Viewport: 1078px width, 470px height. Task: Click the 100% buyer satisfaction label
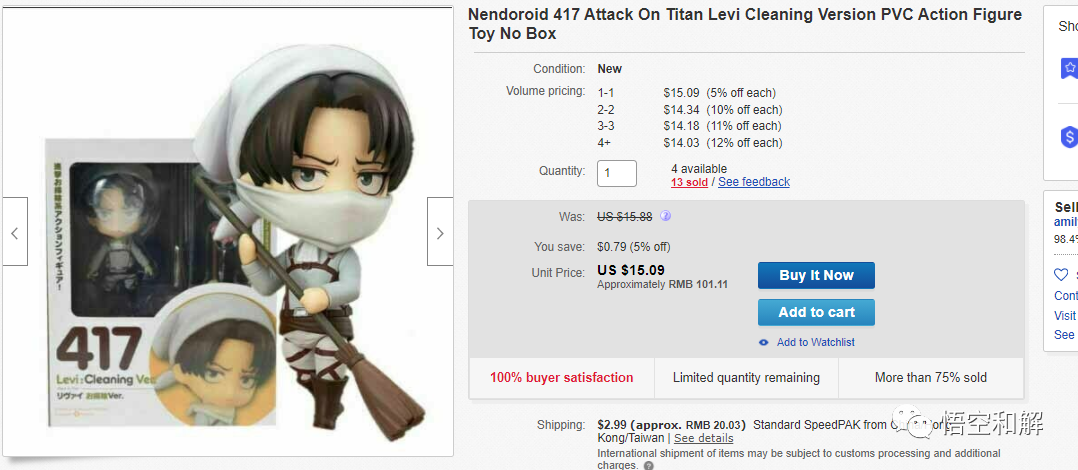[561, 378]
